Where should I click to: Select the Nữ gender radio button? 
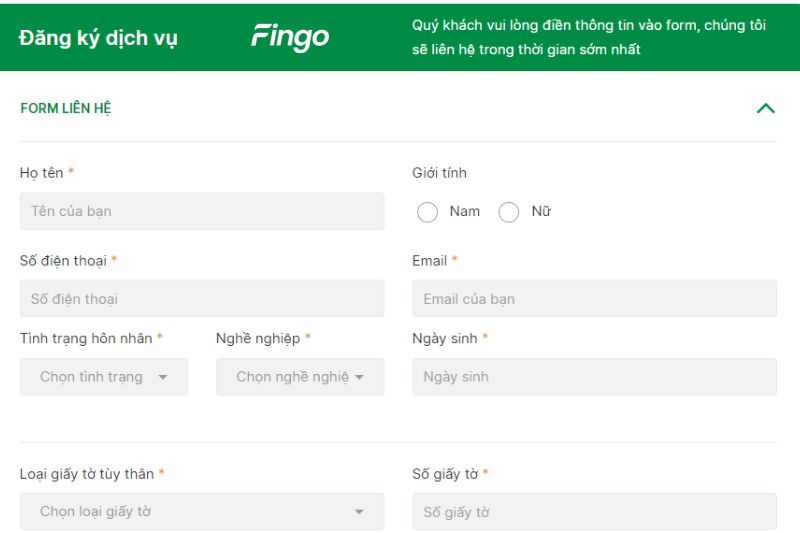508,212
